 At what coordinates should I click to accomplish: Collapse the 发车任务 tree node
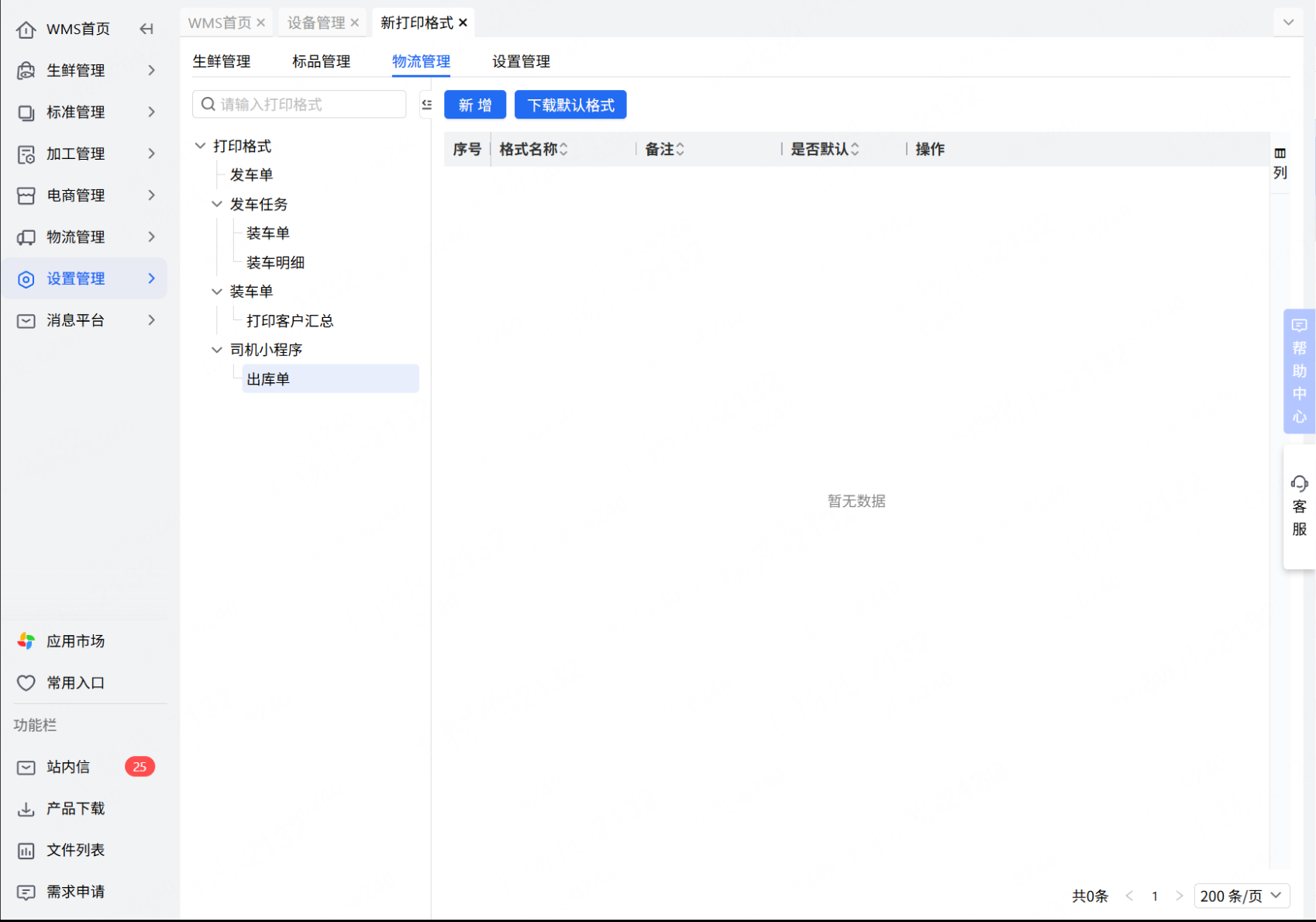[217, 205]
